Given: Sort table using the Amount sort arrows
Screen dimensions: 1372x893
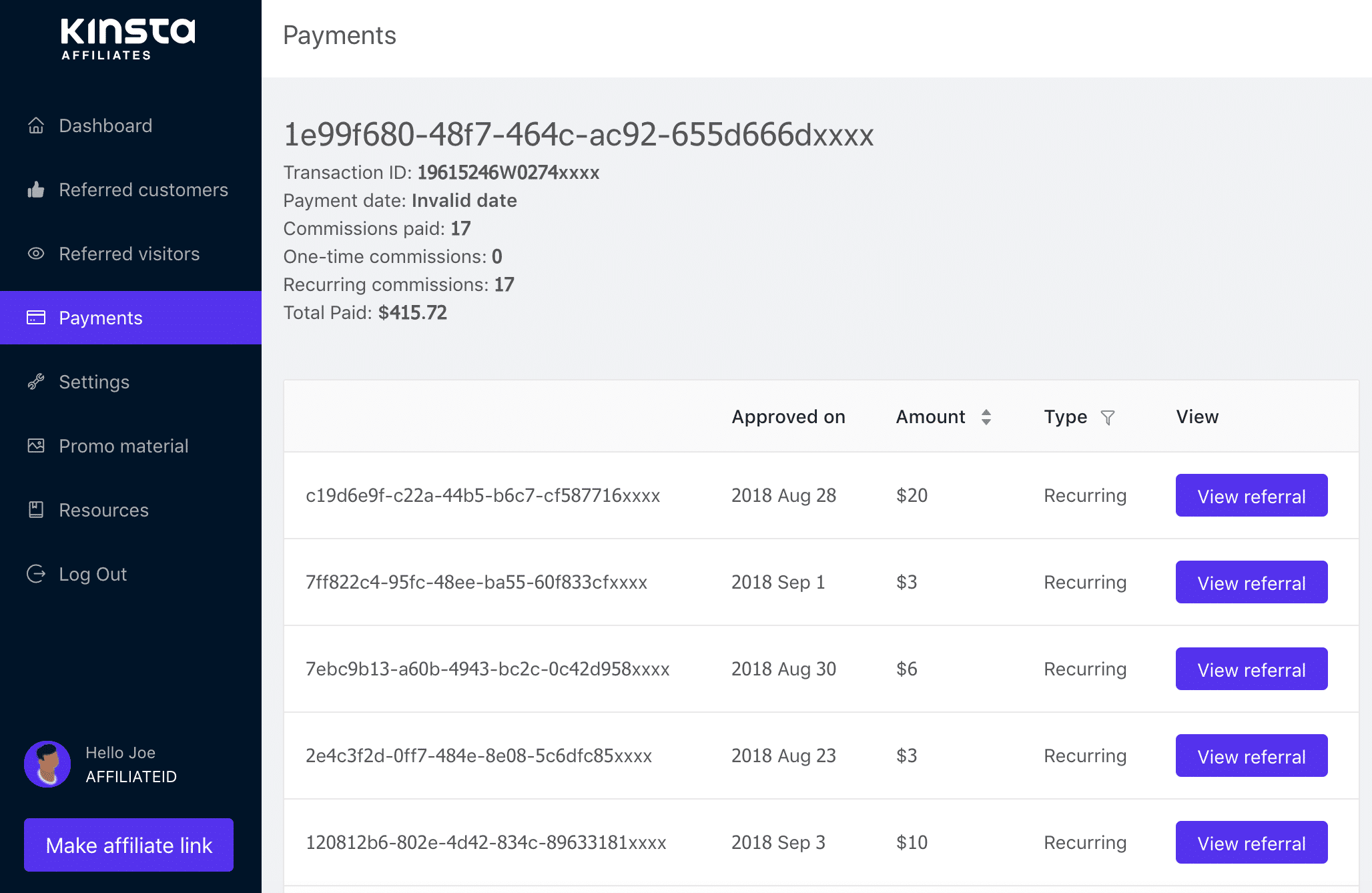Looking at the screenshot, I should point(986,416).
